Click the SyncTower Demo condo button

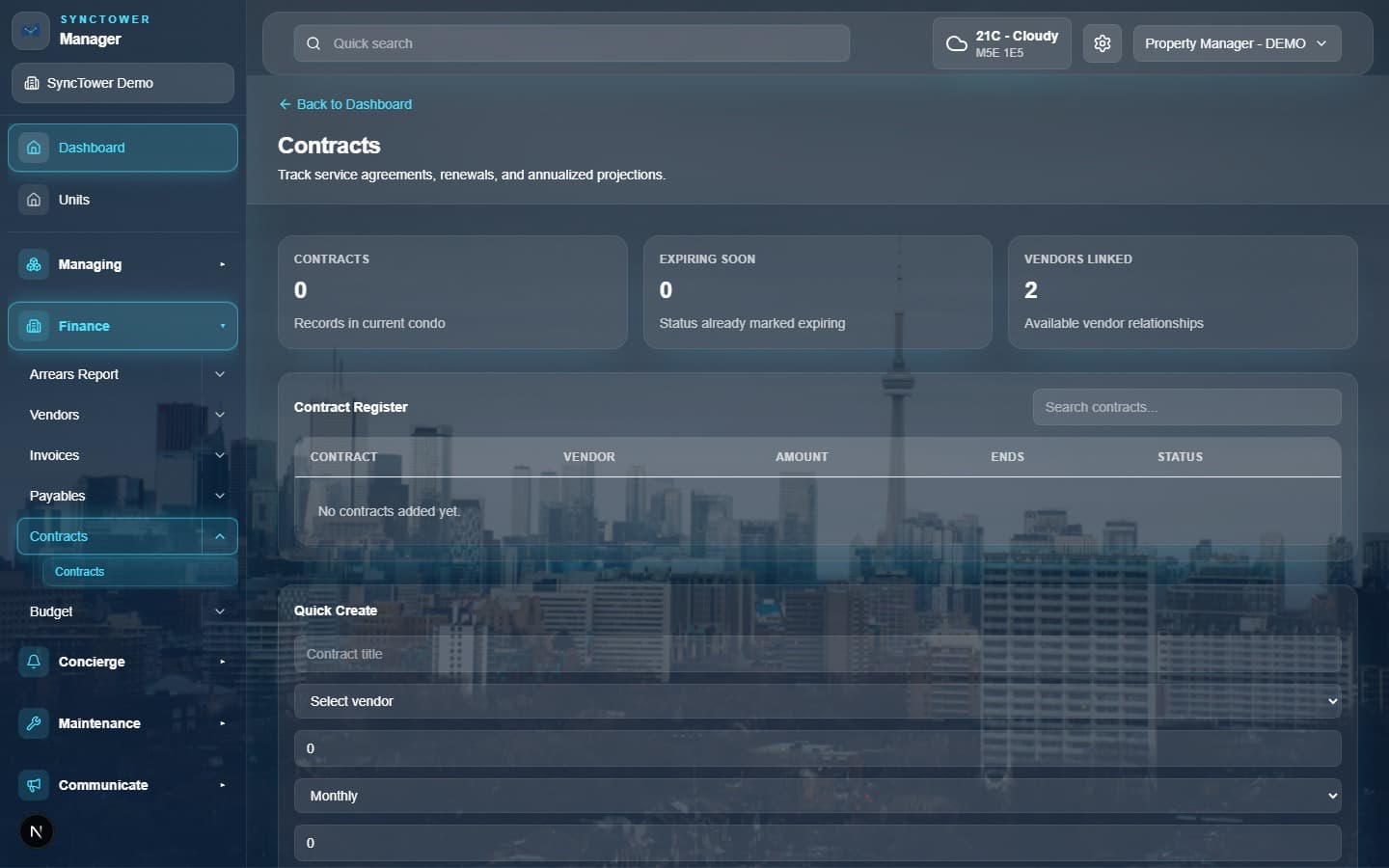pos(123,83)
